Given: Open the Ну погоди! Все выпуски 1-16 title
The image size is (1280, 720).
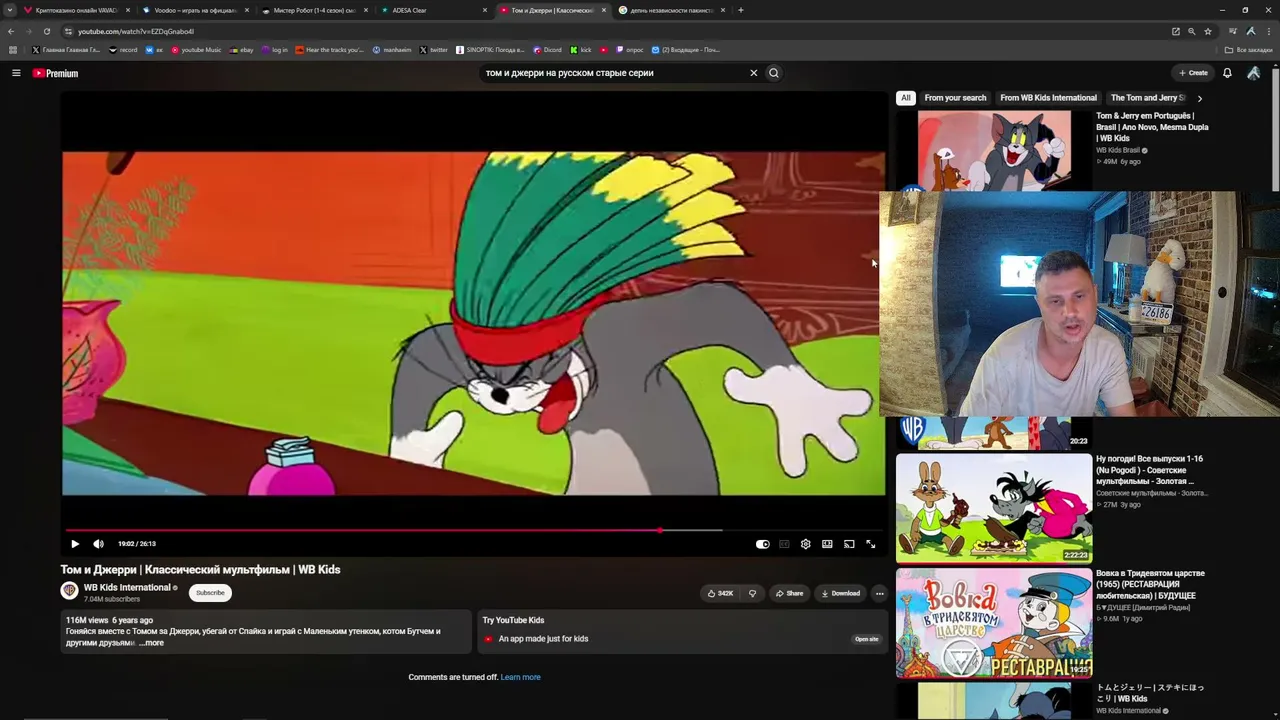Looking at the screenshot, I should coord(1149,470).
